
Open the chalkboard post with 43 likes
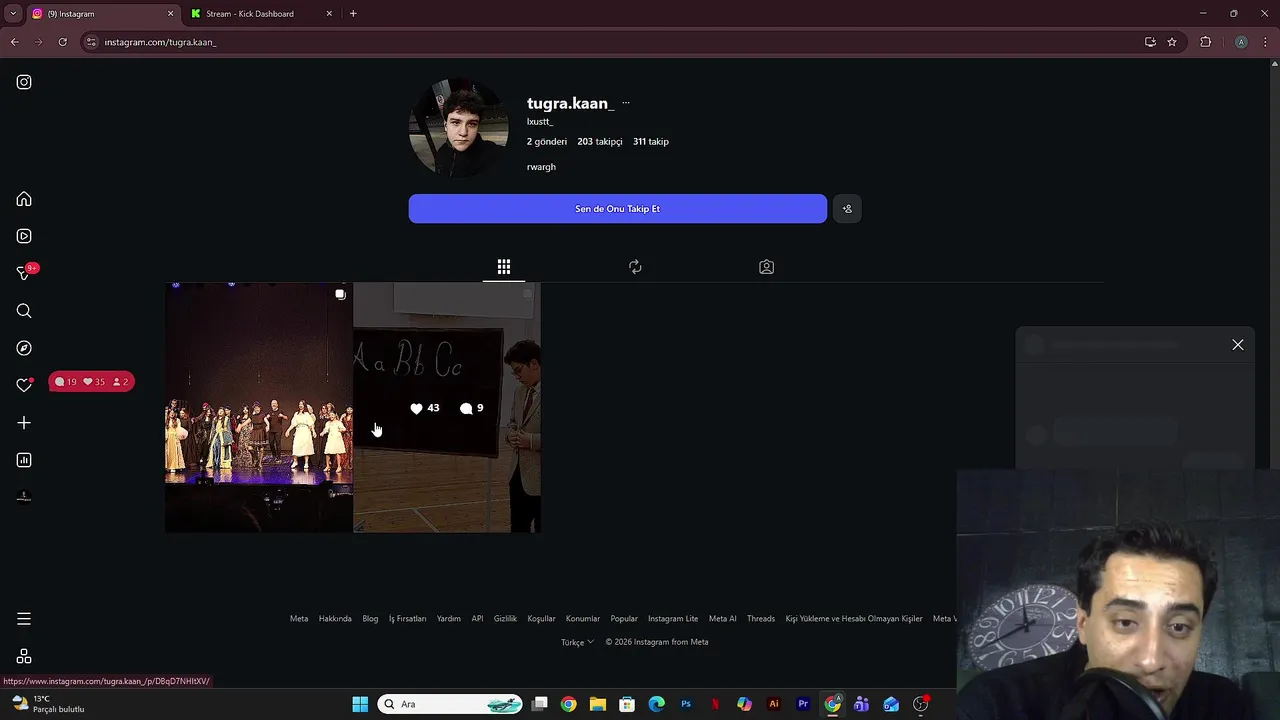pyautogui.click(x=447, y=407)
